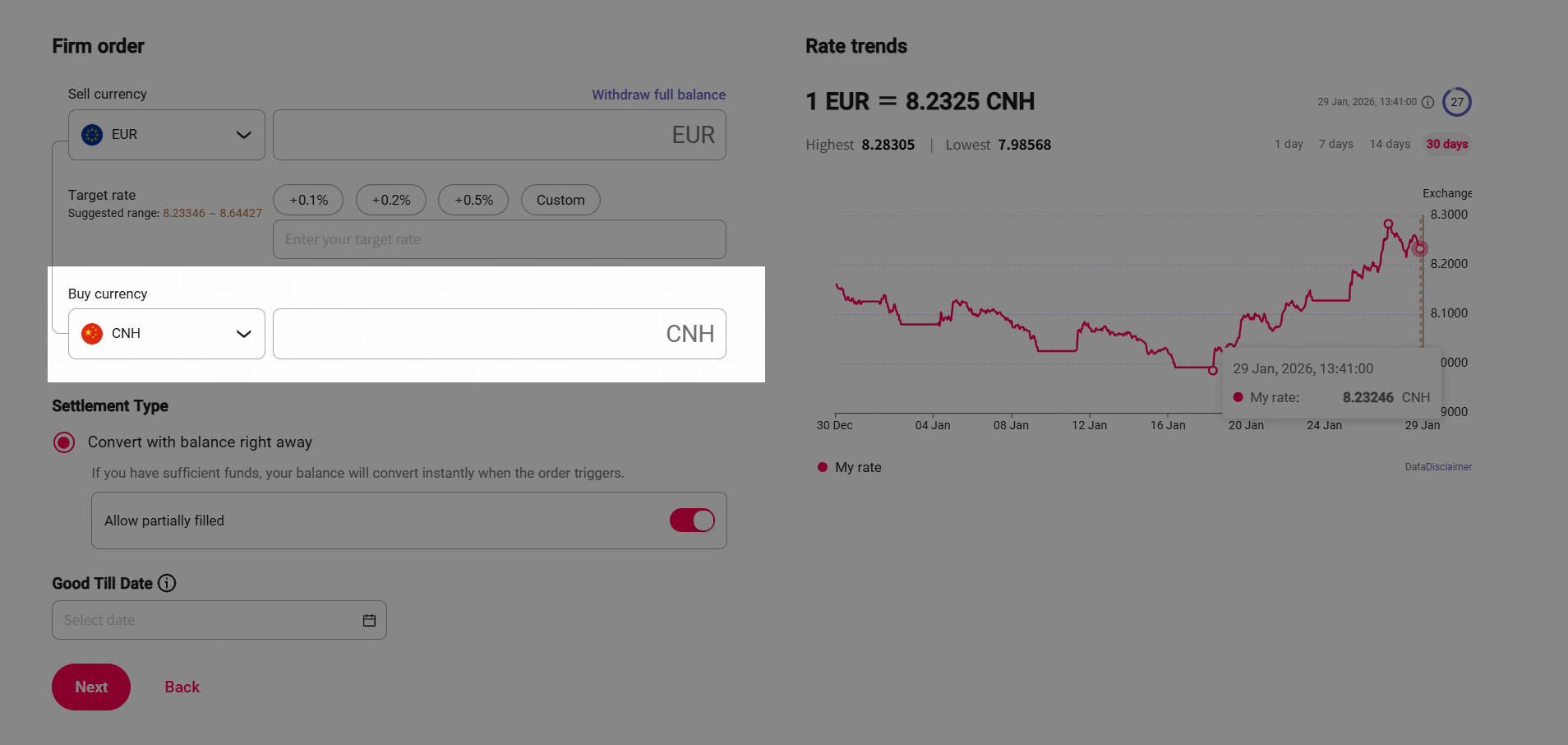Image resolution: width=1568 pixels, height=745 pixels.
Task: Expand the EUR sell currency dropdown
Action: [243, 135]
